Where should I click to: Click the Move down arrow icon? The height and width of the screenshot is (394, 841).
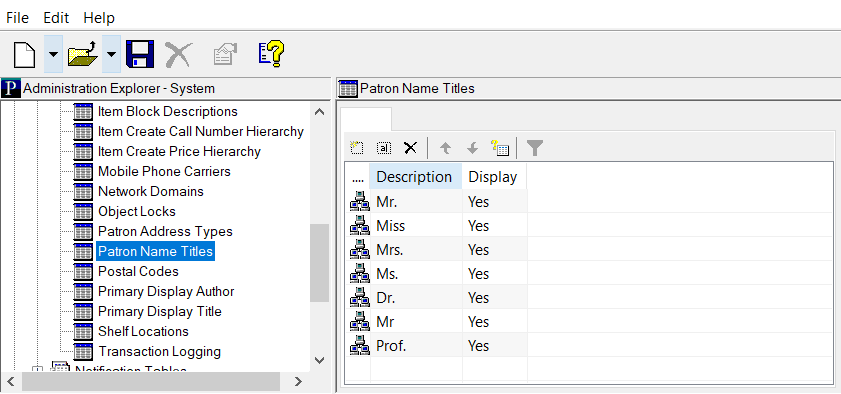click(x=472, y=148)
